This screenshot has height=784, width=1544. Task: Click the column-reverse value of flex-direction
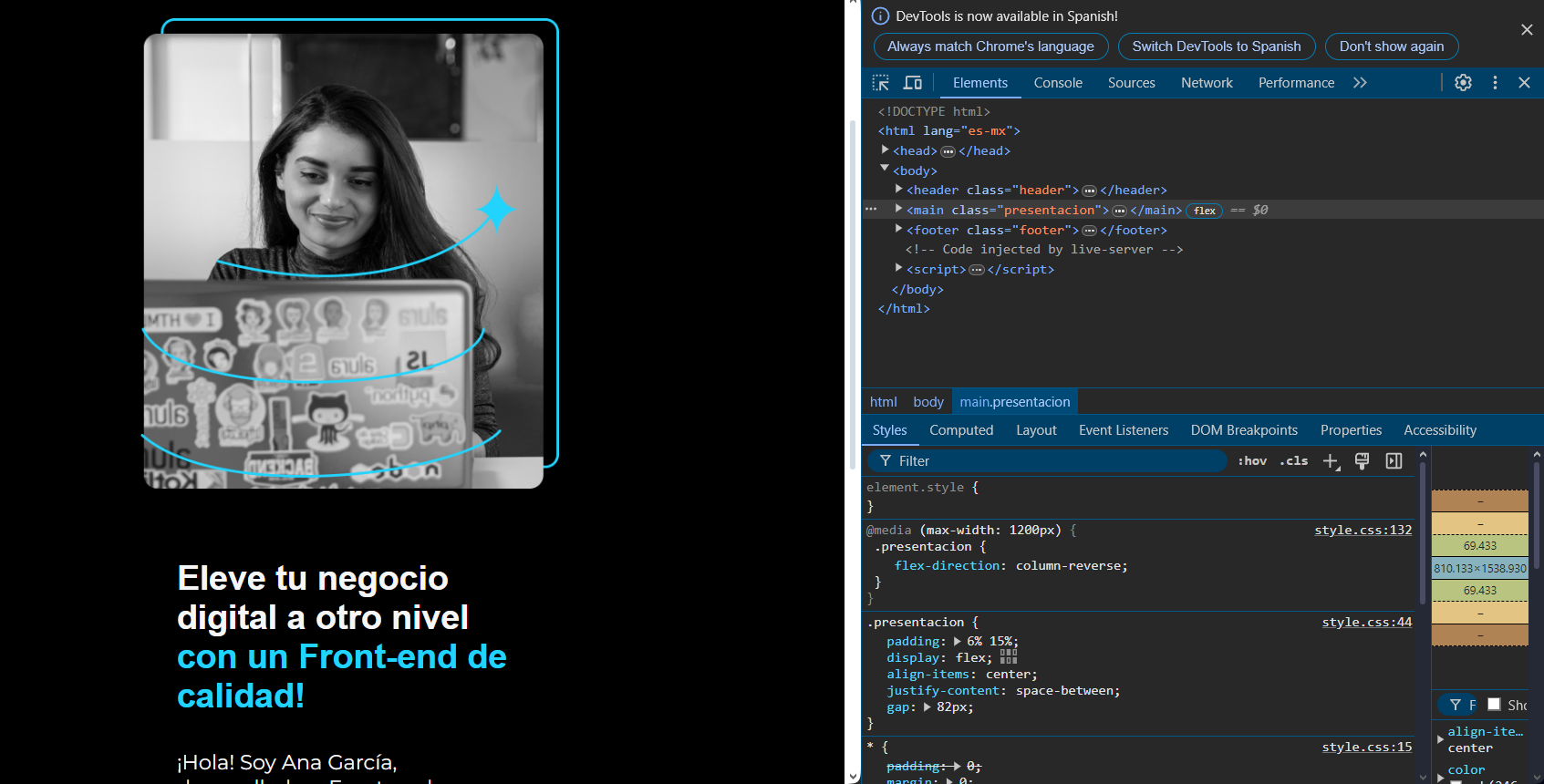tap(1069, 566)
